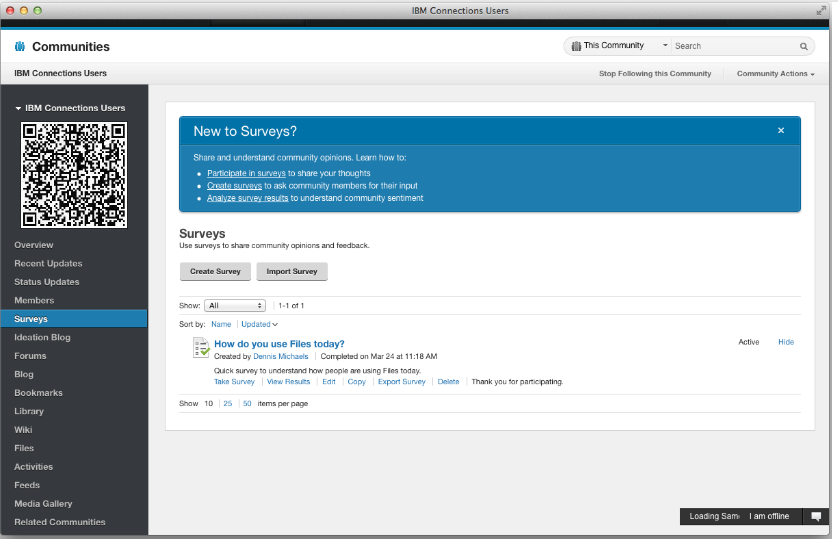This screenshot has width=838, height=543.
Task: Click the community icon in This Community selector
Action: 576,46
